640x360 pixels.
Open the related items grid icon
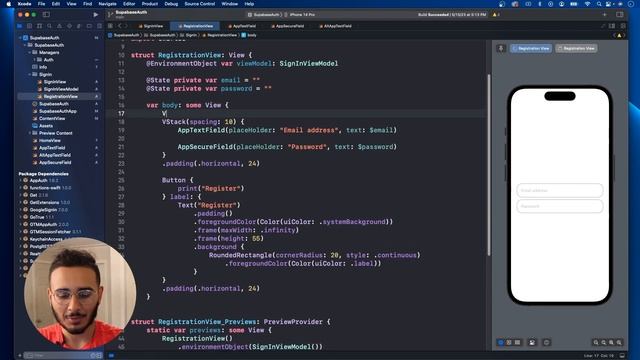point(110,26)
